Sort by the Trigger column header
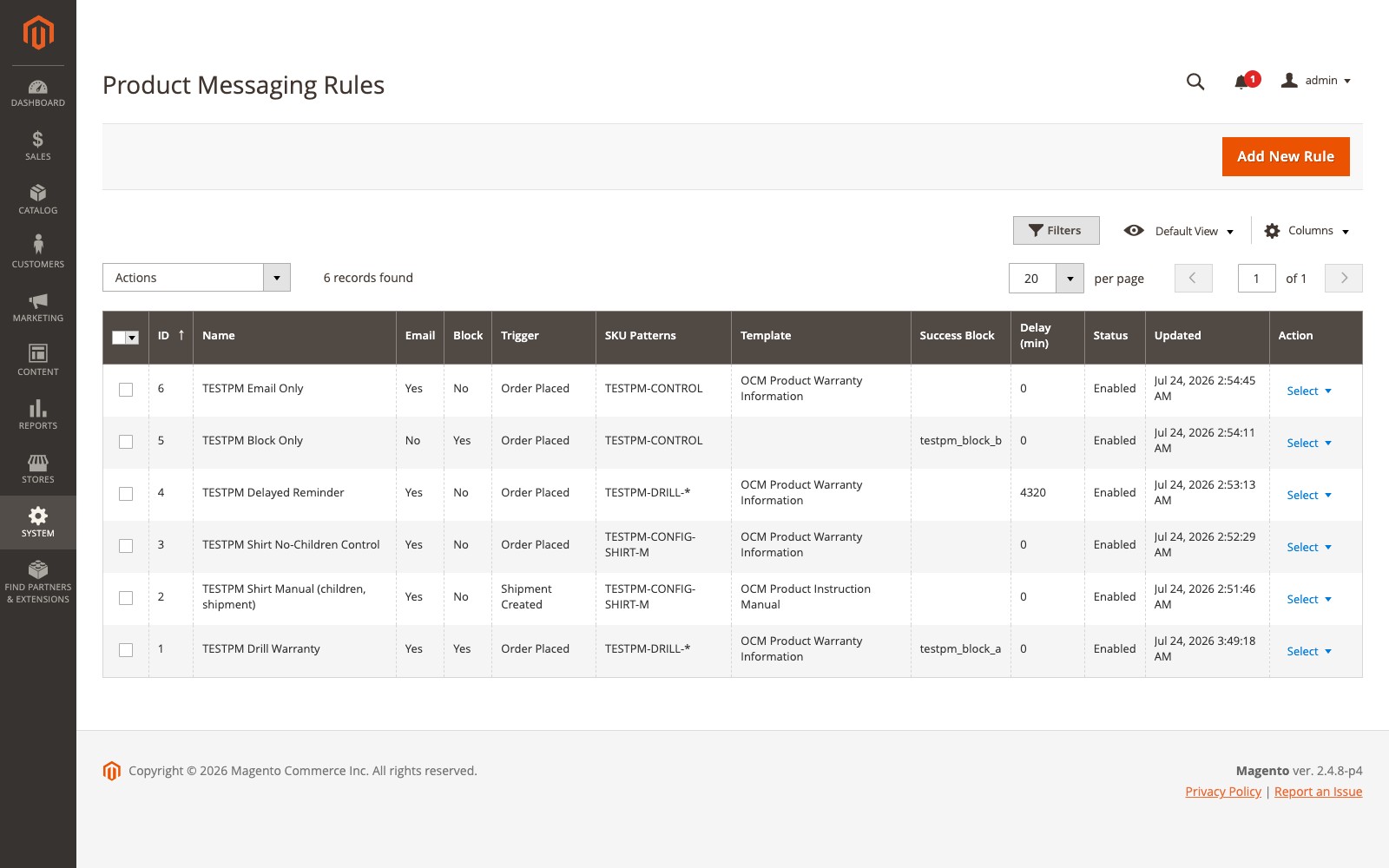Screen dimensions: 1389x868 tap(543, 336)
